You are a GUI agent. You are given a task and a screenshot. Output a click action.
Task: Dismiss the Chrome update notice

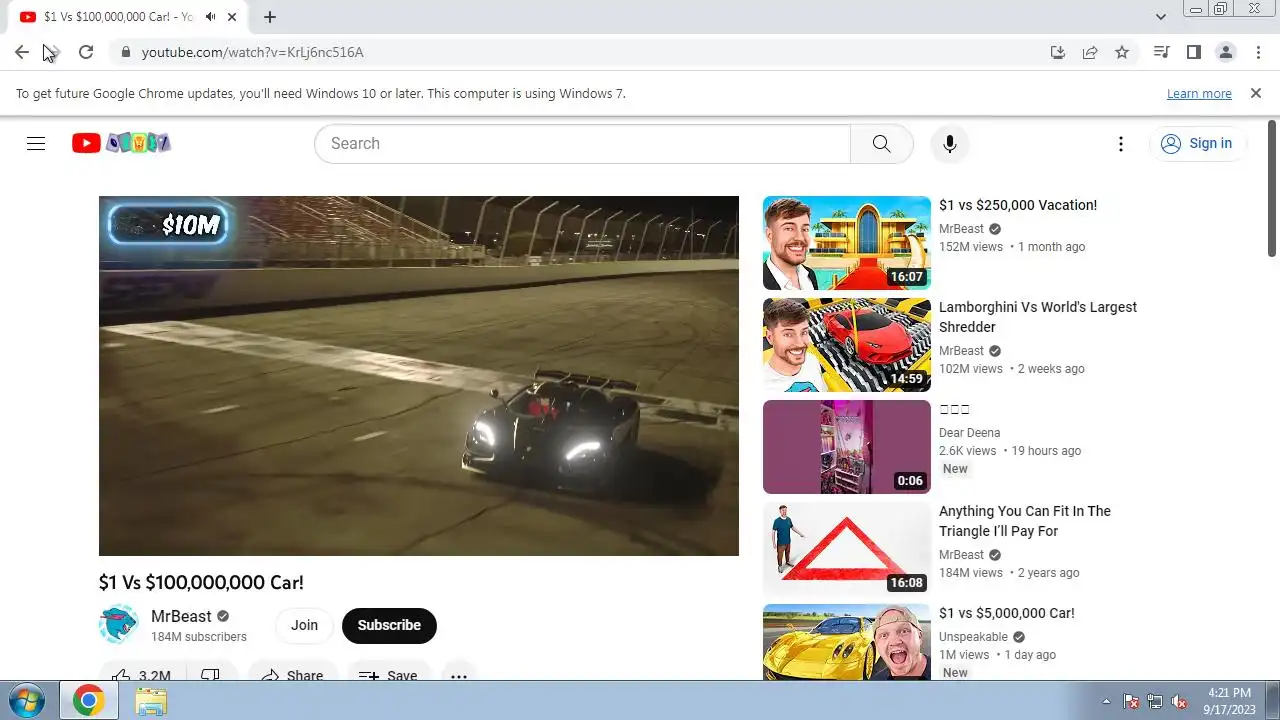[x=1256, y=93]
